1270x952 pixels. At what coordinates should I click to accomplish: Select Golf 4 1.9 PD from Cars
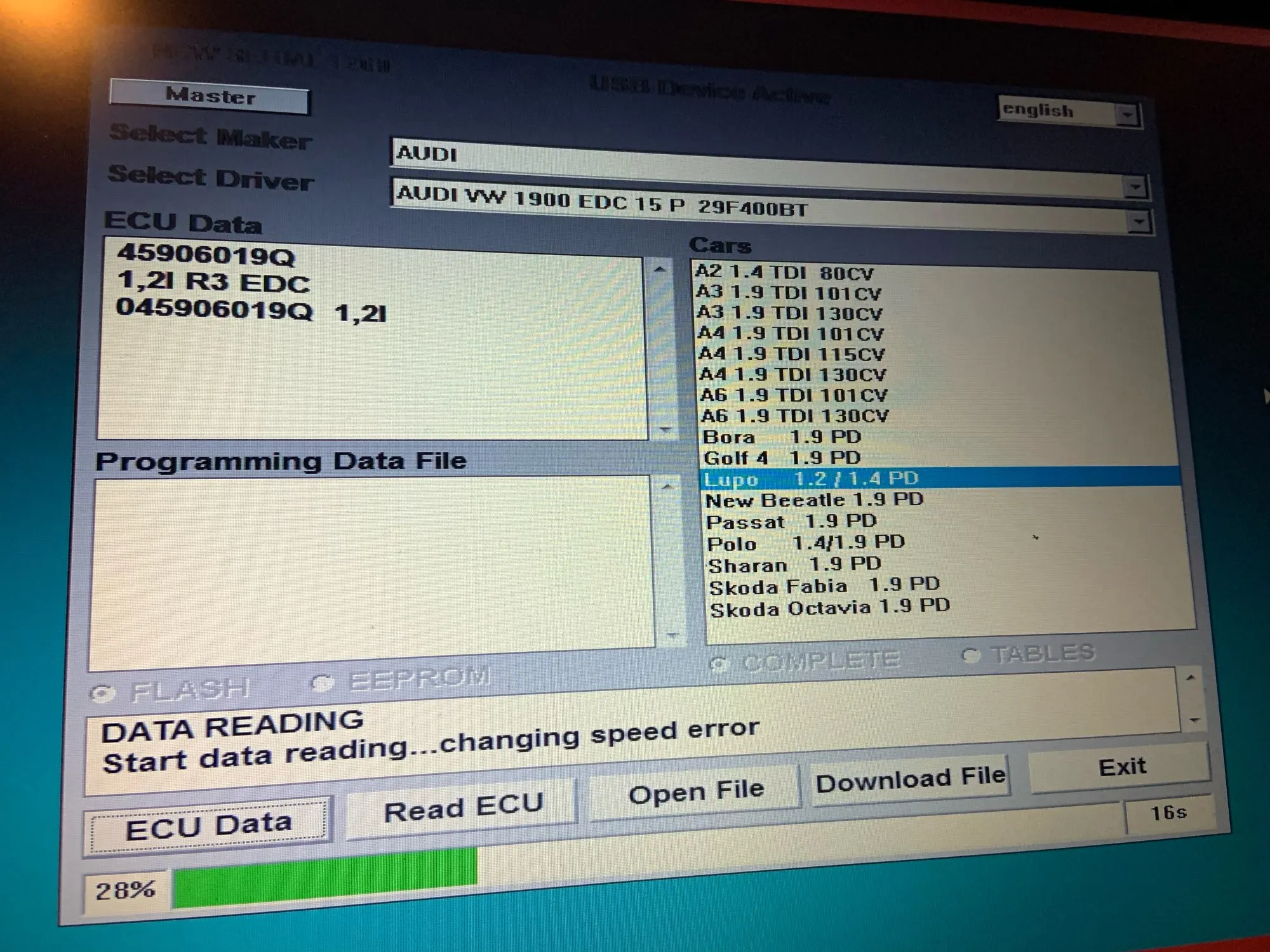(x=781, y=458)
